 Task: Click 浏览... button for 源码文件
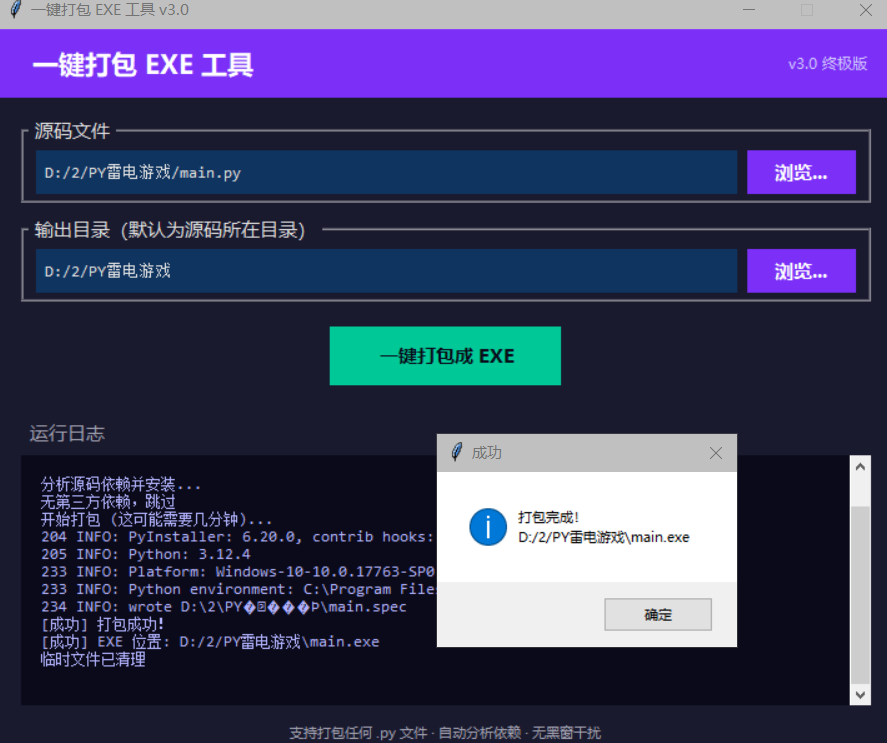(x=801, y=172)
